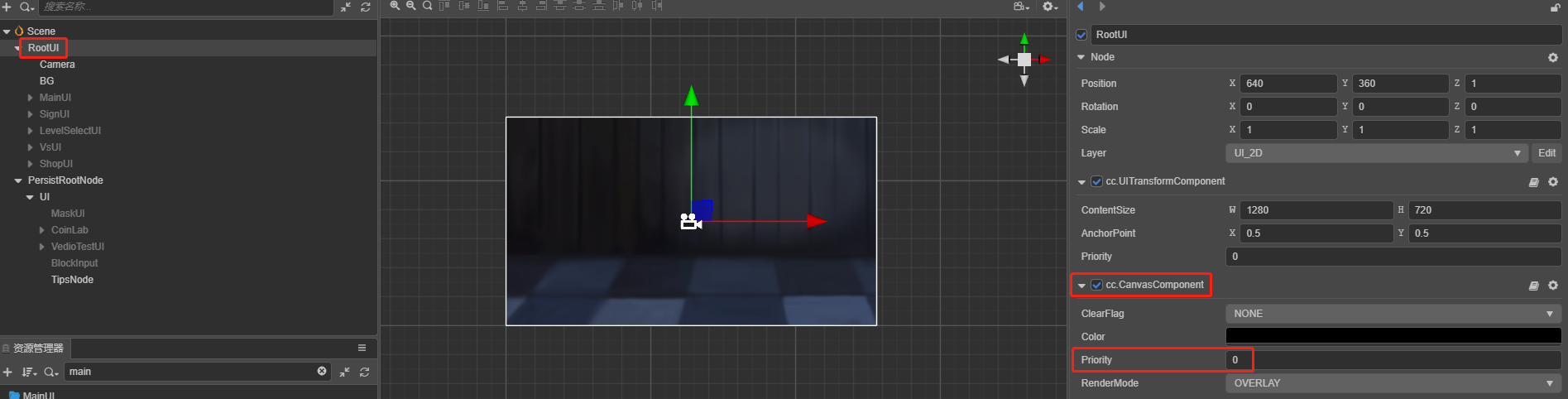Add new asset with plus icon
This screenshot has height=399, width=1568.
pos(7,372)
